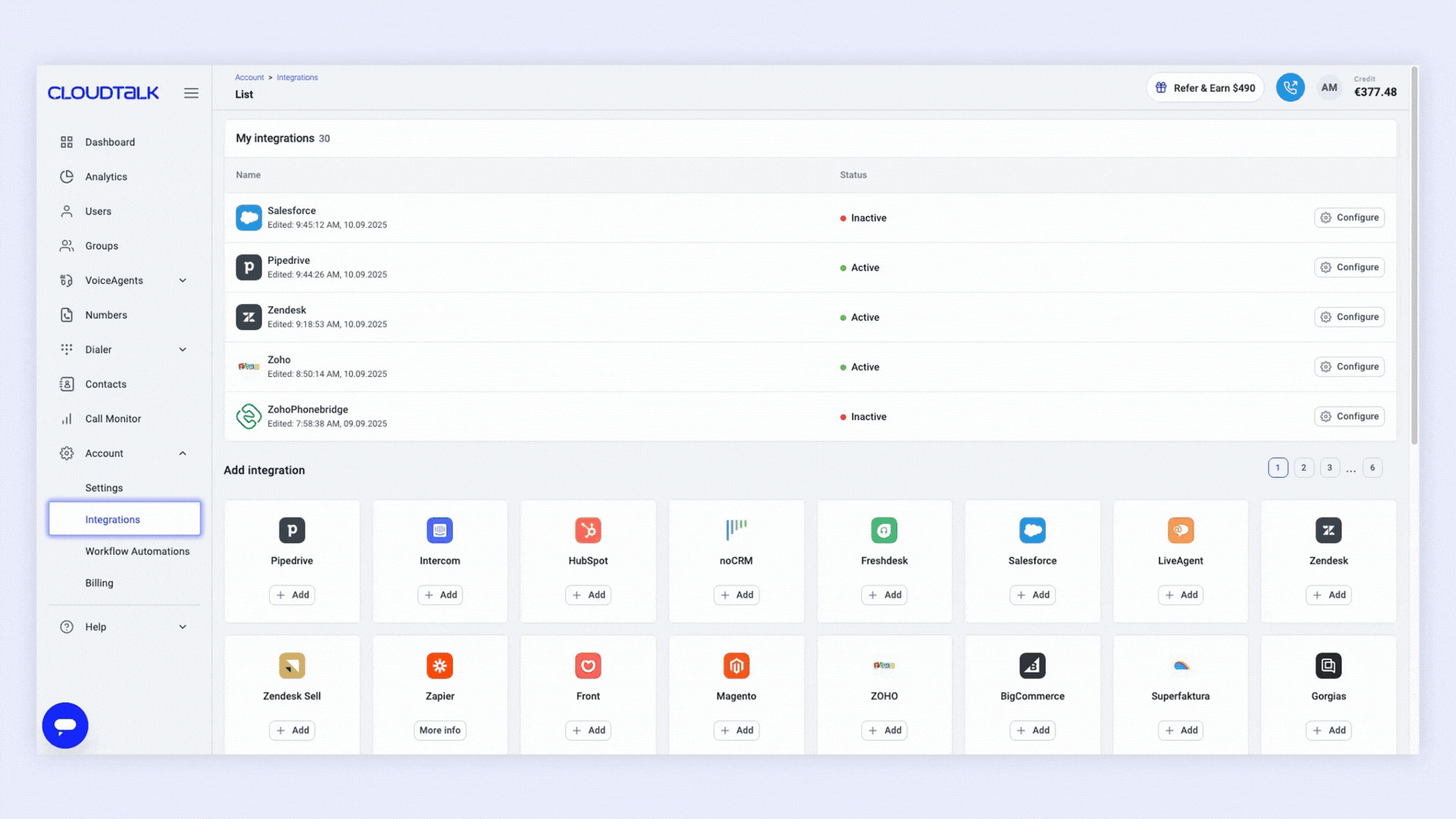Click the AM user avatar
Viewport: 1456px width, 819px height.
coord(1329,88)
